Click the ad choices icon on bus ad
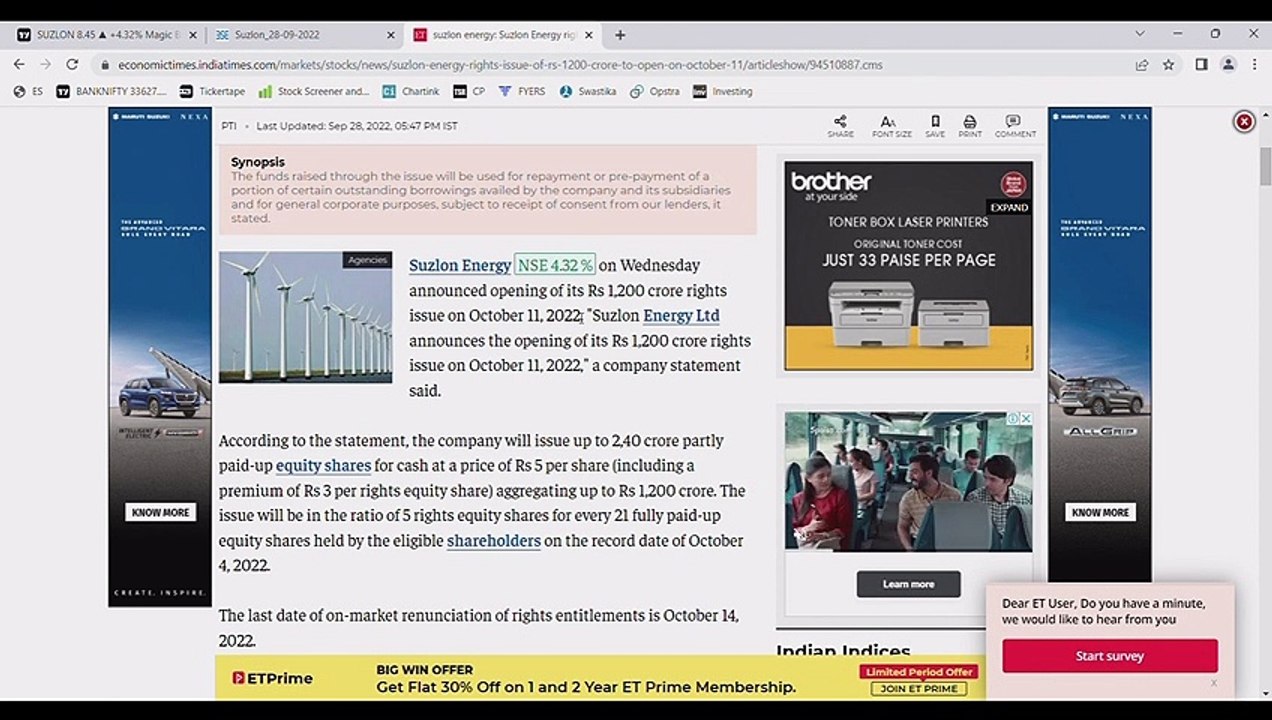The image size is (1272, 720). pyautogui.click(x=1013, y=418)
